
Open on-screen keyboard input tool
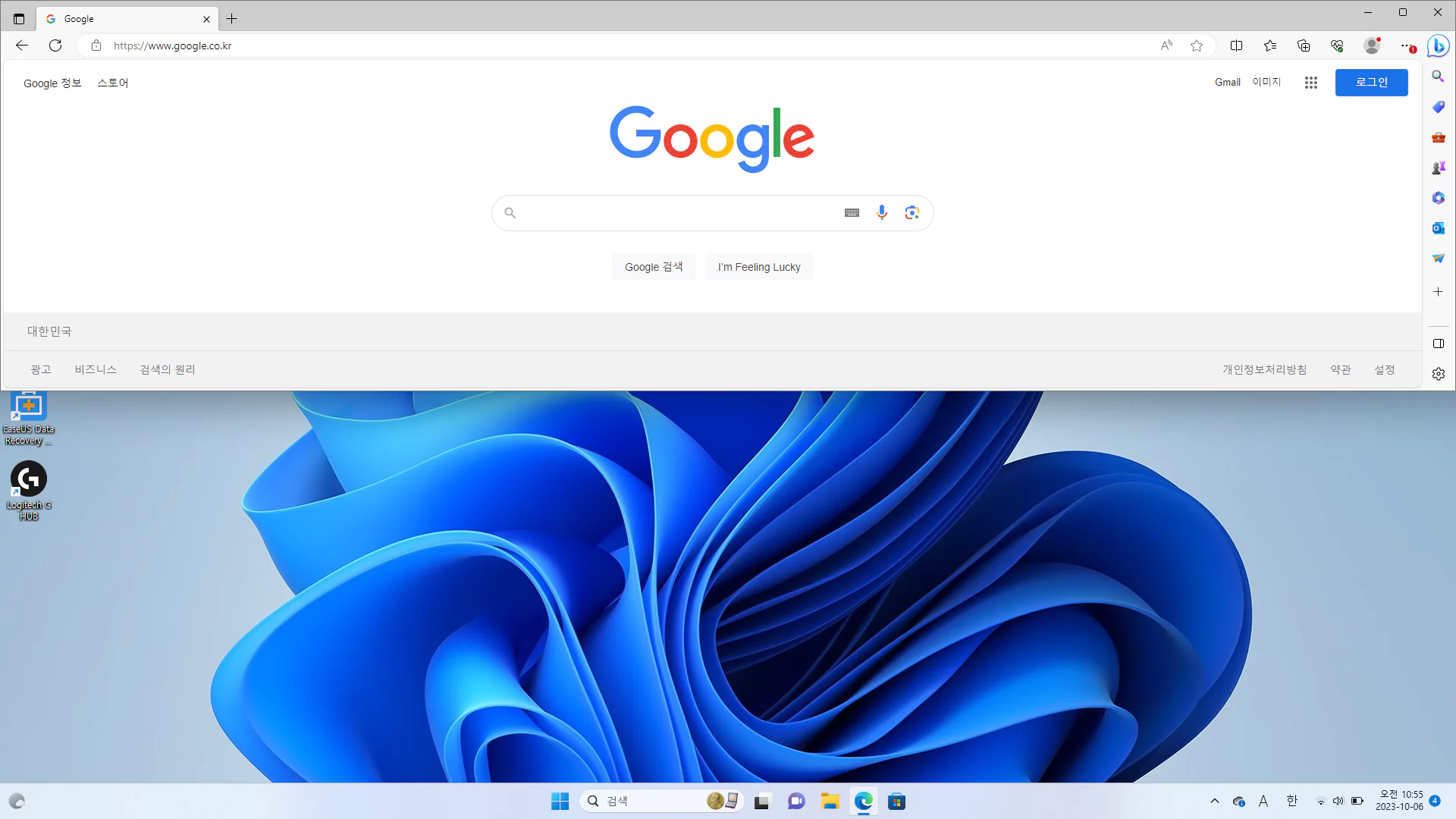click(852, 213)
